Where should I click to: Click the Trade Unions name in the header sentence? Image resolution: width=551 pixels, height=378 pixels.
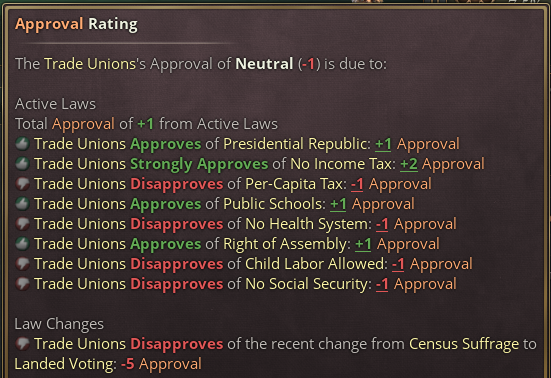click(x=90, y=64)
